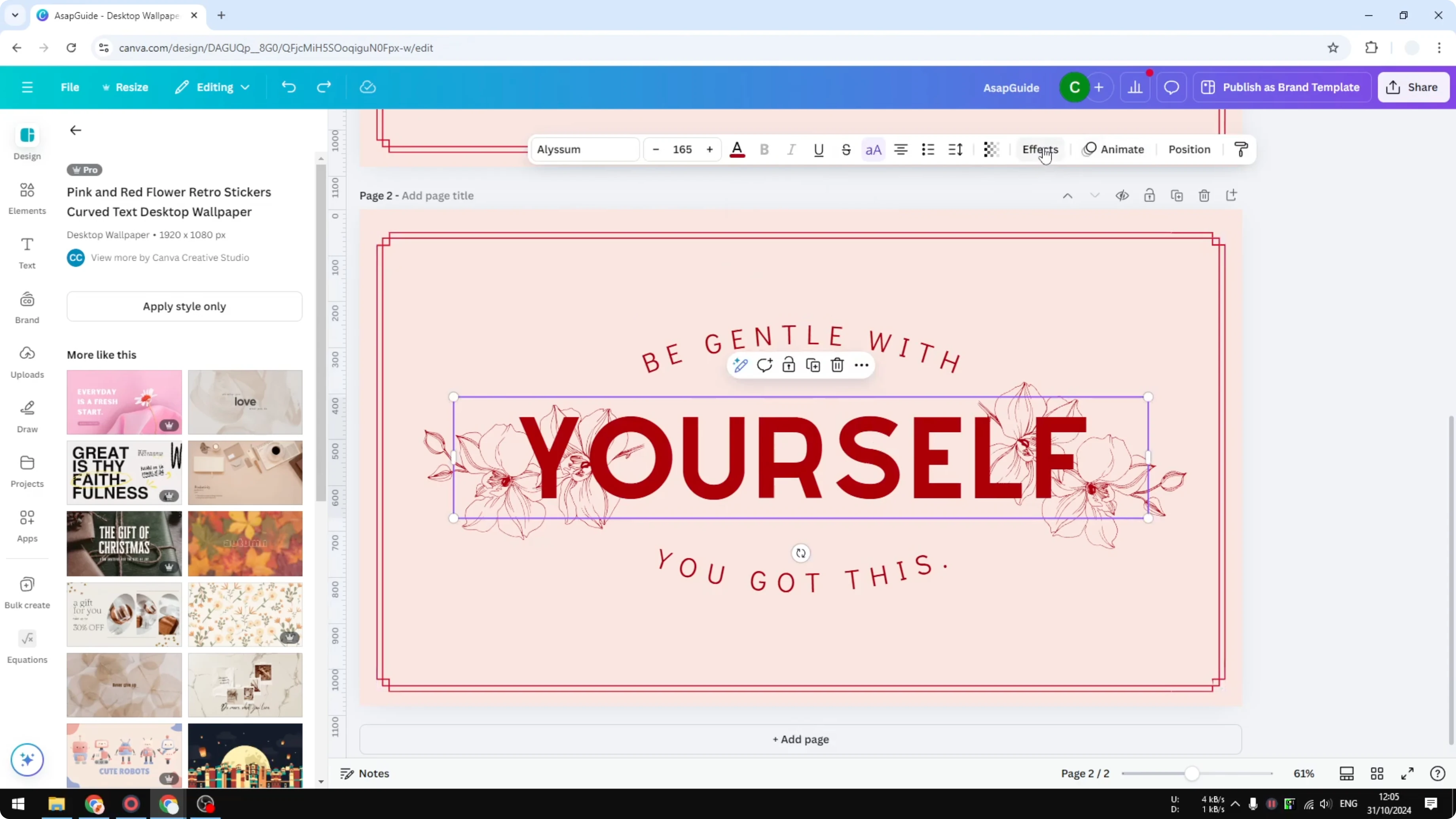Open the Equations panel
Image resolution: width=1456 pixels, height=819 pixels.
[27, 645]
